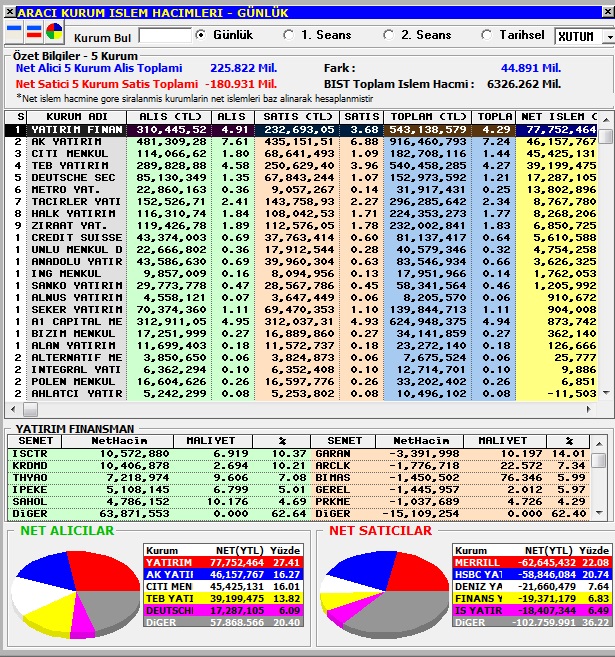Click down arrow of stock detail table scrollbar
This screenshot has height=657, width=615.
point(599,513)
